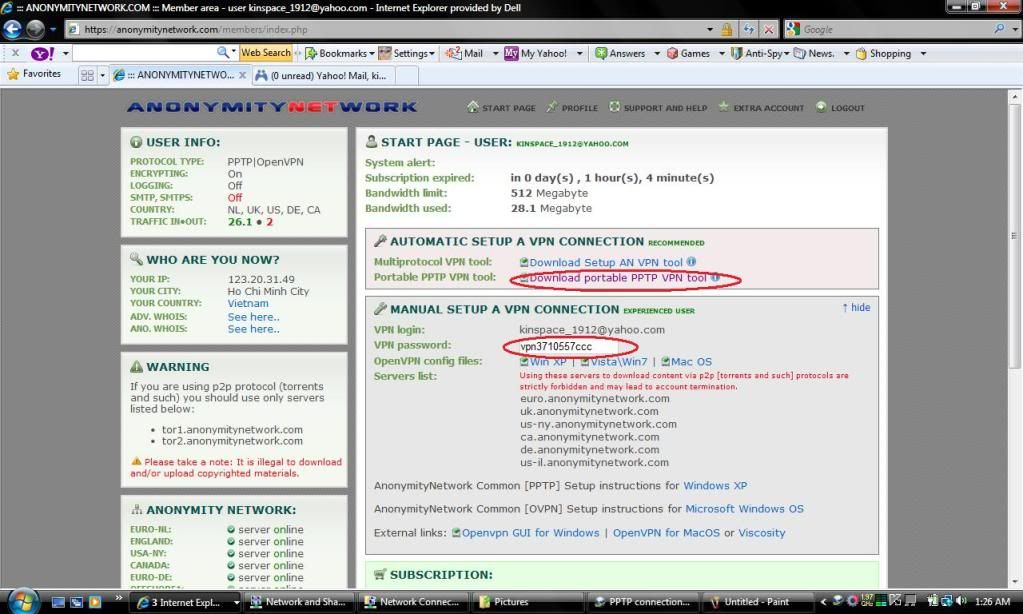Viewport: 1023px width, 614px height.
Task: Click the VPN password field
Action: [568, 346]
